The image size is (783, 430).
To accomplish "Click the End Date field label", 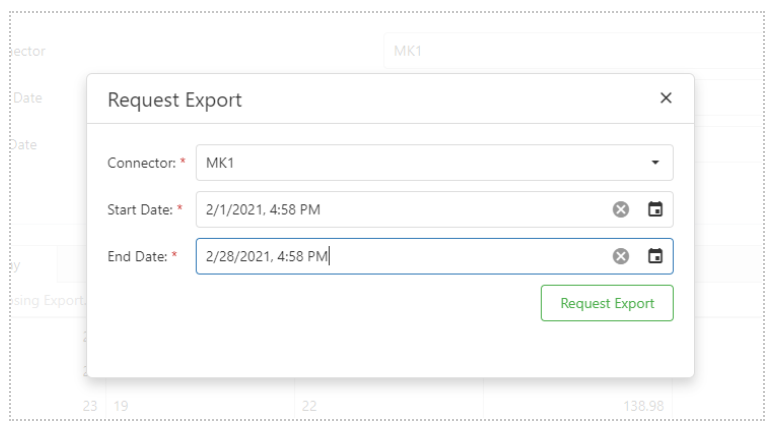I will (137, 257).
